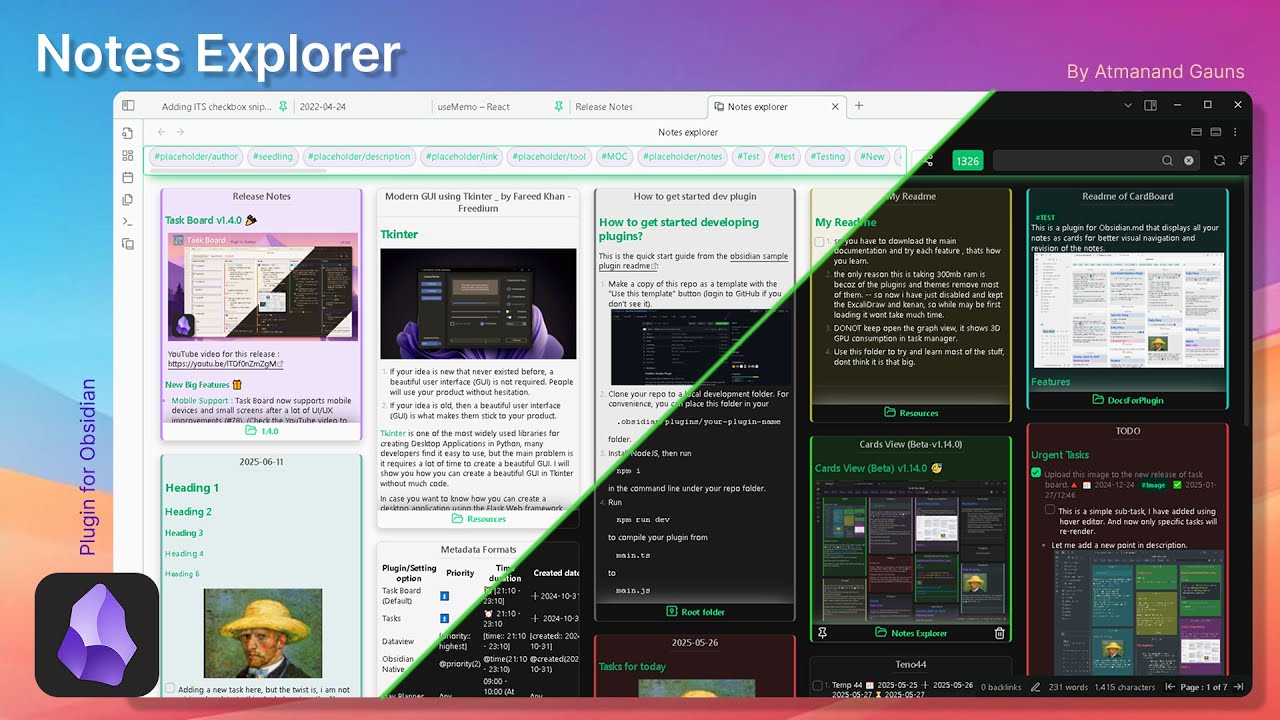Go to first page arrow in pagination
This screenshot has width=1280, height=720.
[x=1169, y=687]
